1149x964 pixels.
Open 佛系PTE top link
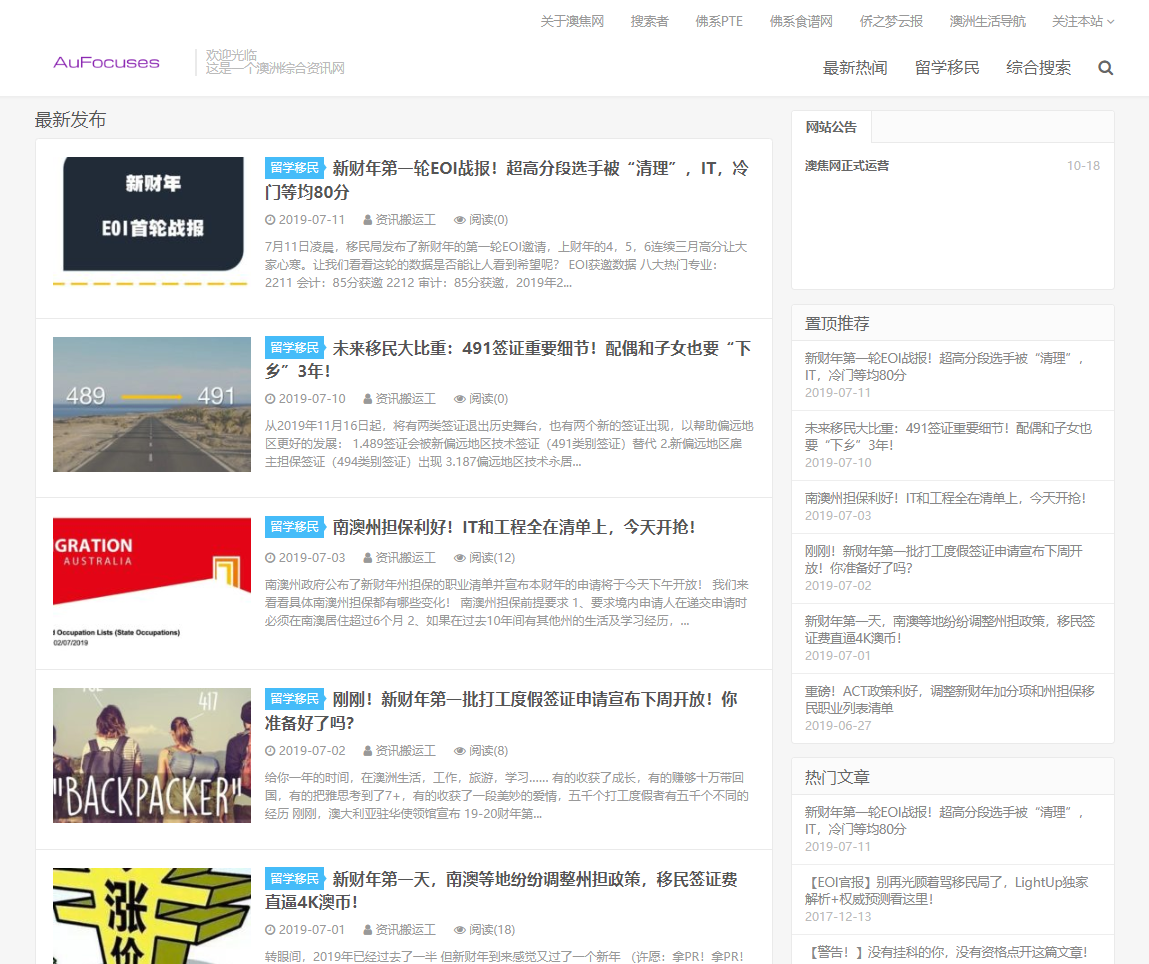719,21
